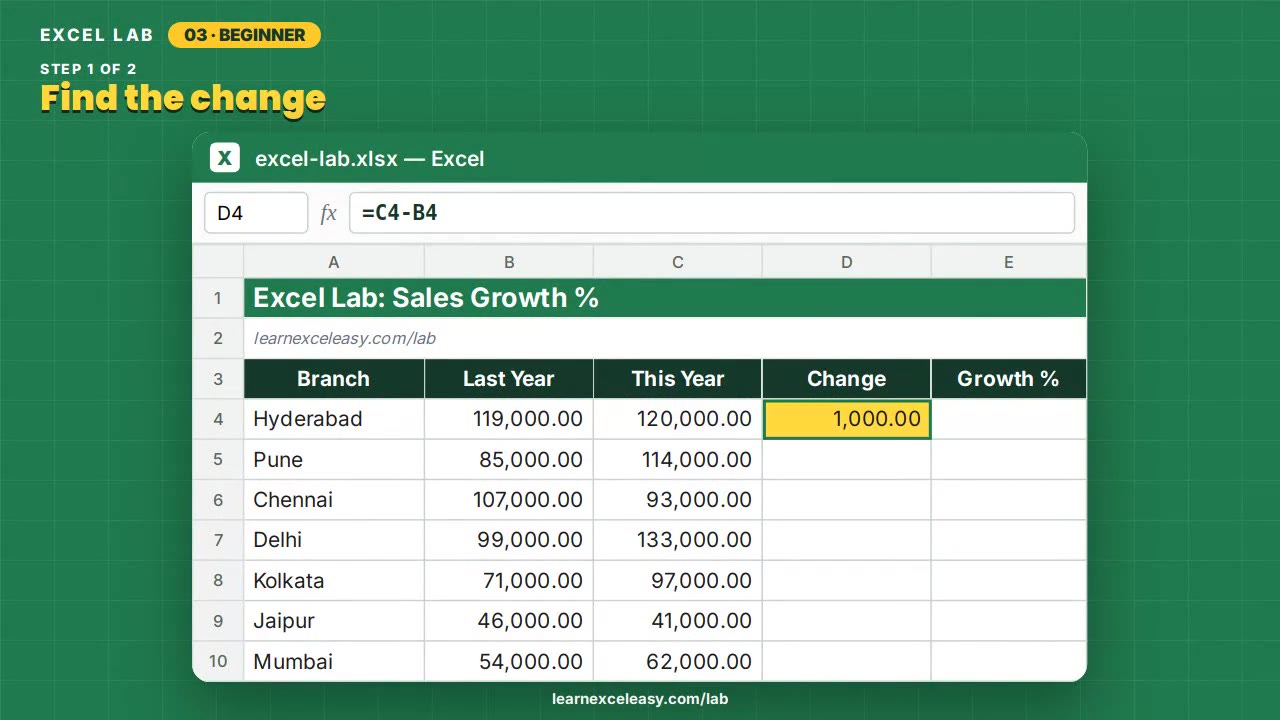Click the empty Change cell for Chennai
This screenshot has width=1280, height=720.
[x=847, y=500]
